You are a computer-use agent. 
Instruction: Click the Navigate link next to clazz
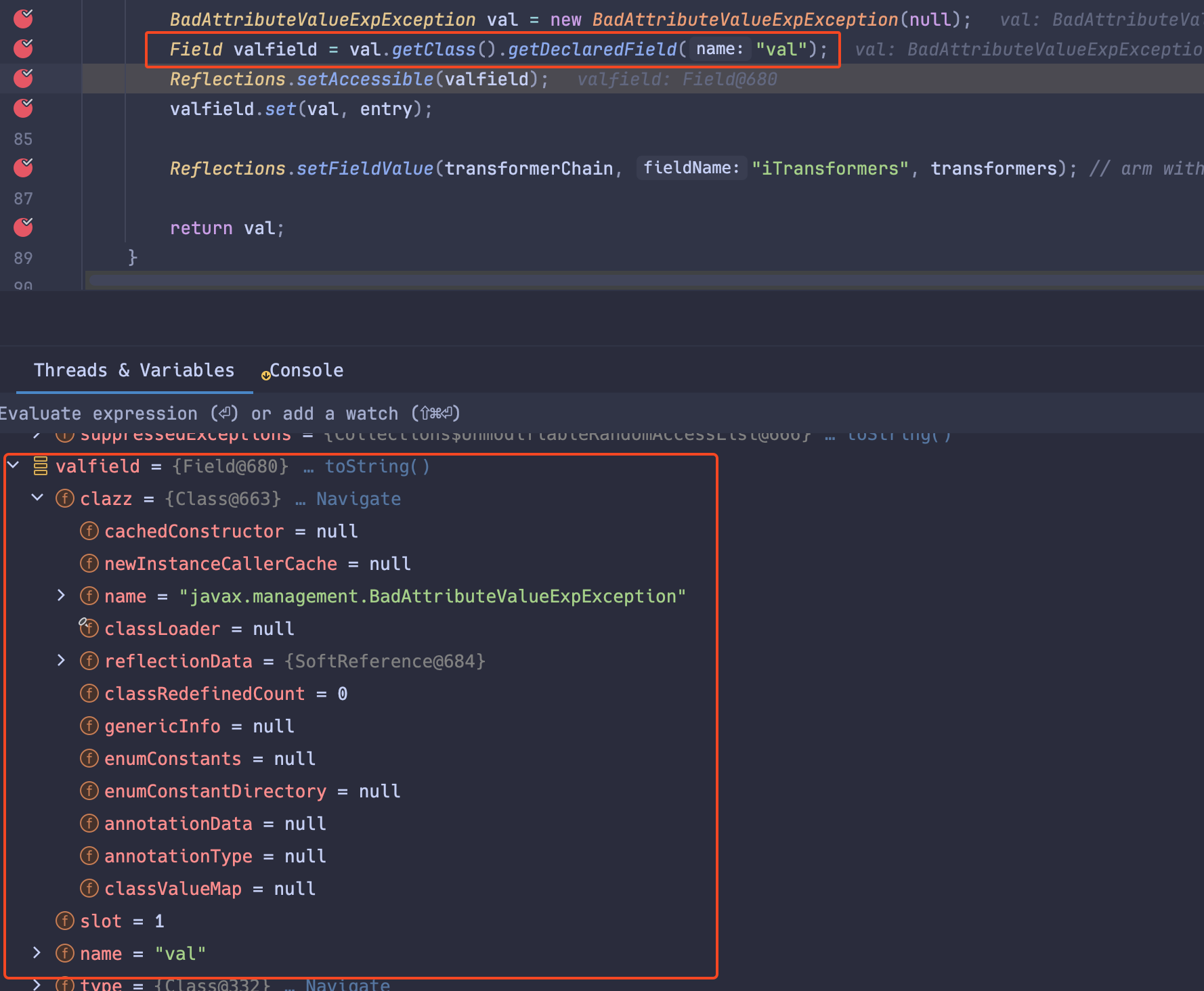pos(358,498)
